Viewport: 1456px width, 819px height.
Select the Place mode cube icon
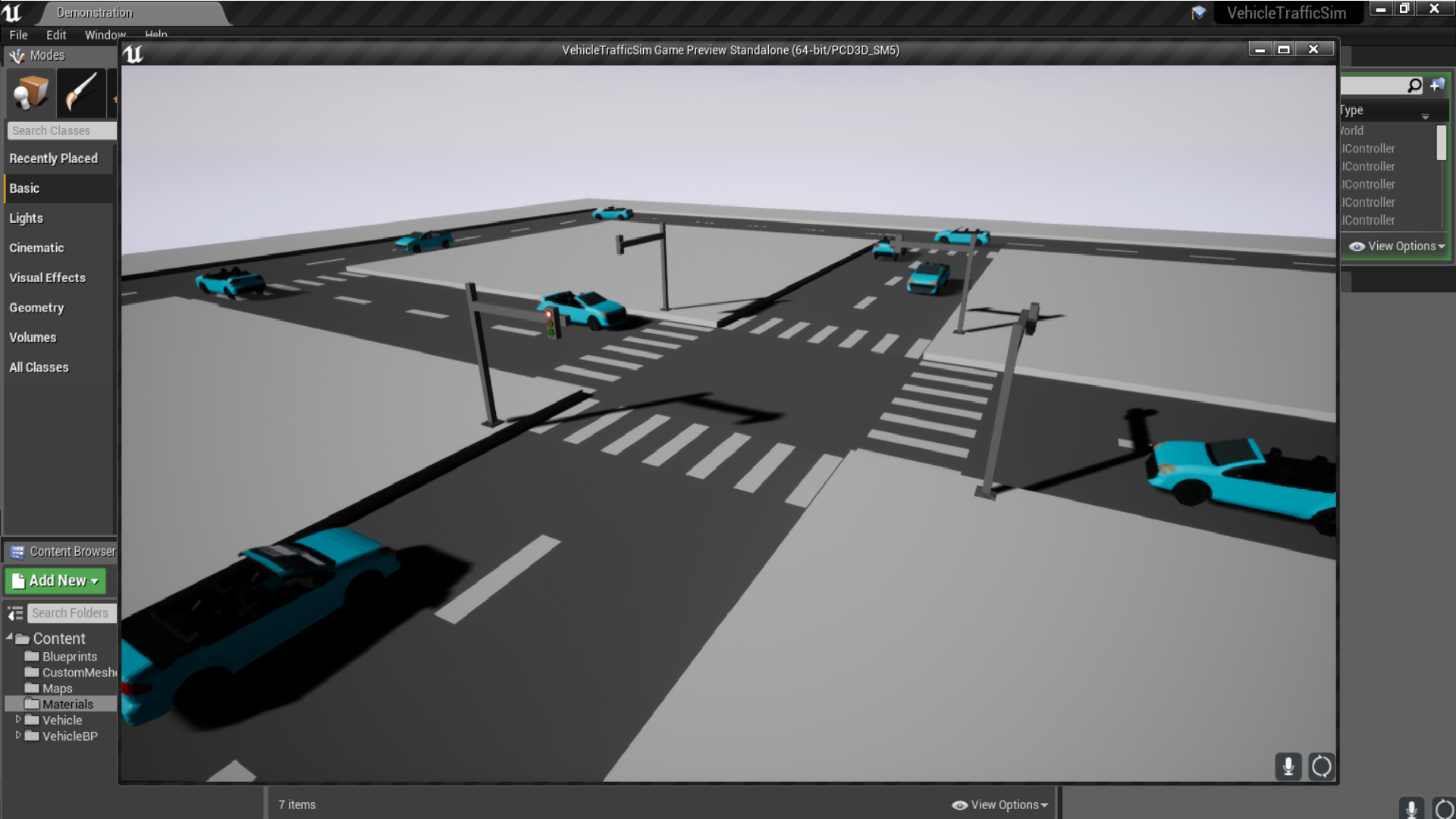coord(29,93)
